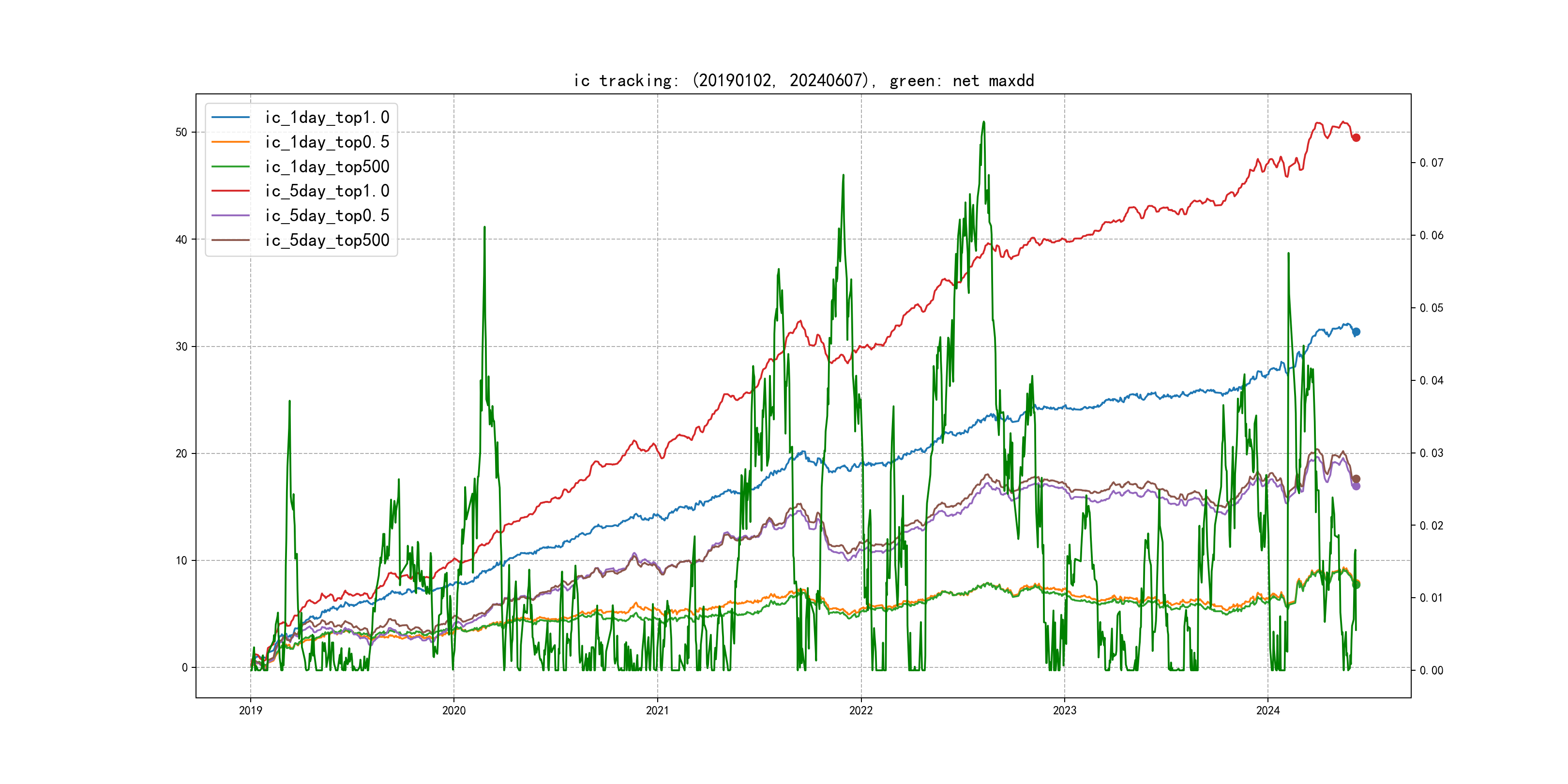Click the 0.03 tick on the right axis

(1431, 453)
